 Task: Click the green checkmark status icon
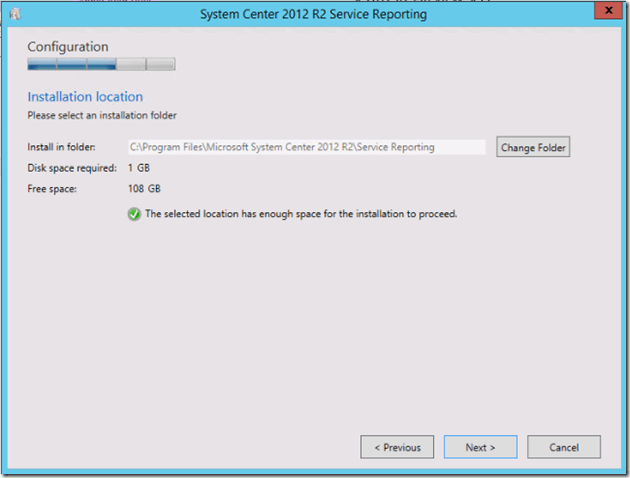(x=134, y=213)
